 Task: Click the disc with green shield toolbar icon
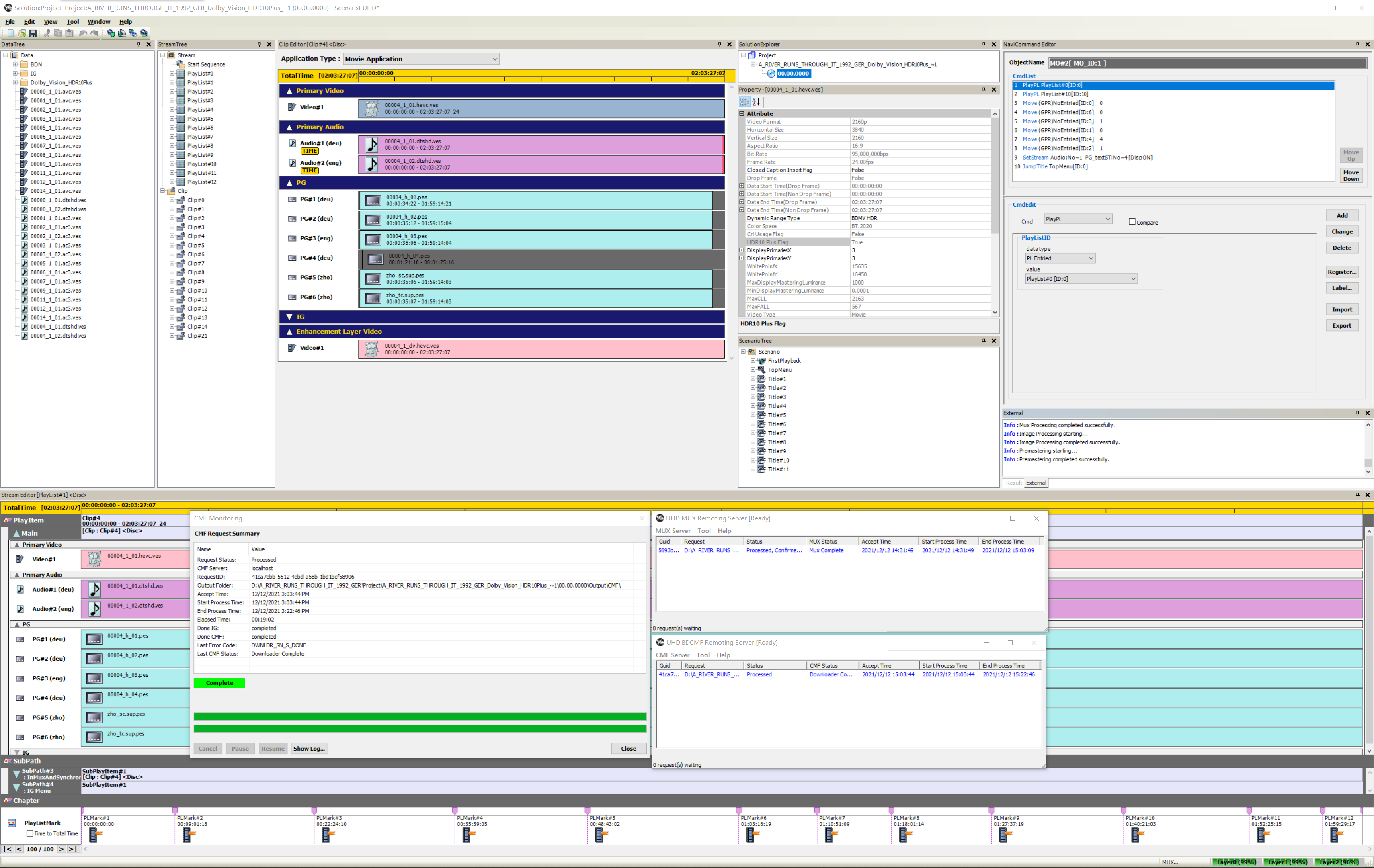pos(111,34)
